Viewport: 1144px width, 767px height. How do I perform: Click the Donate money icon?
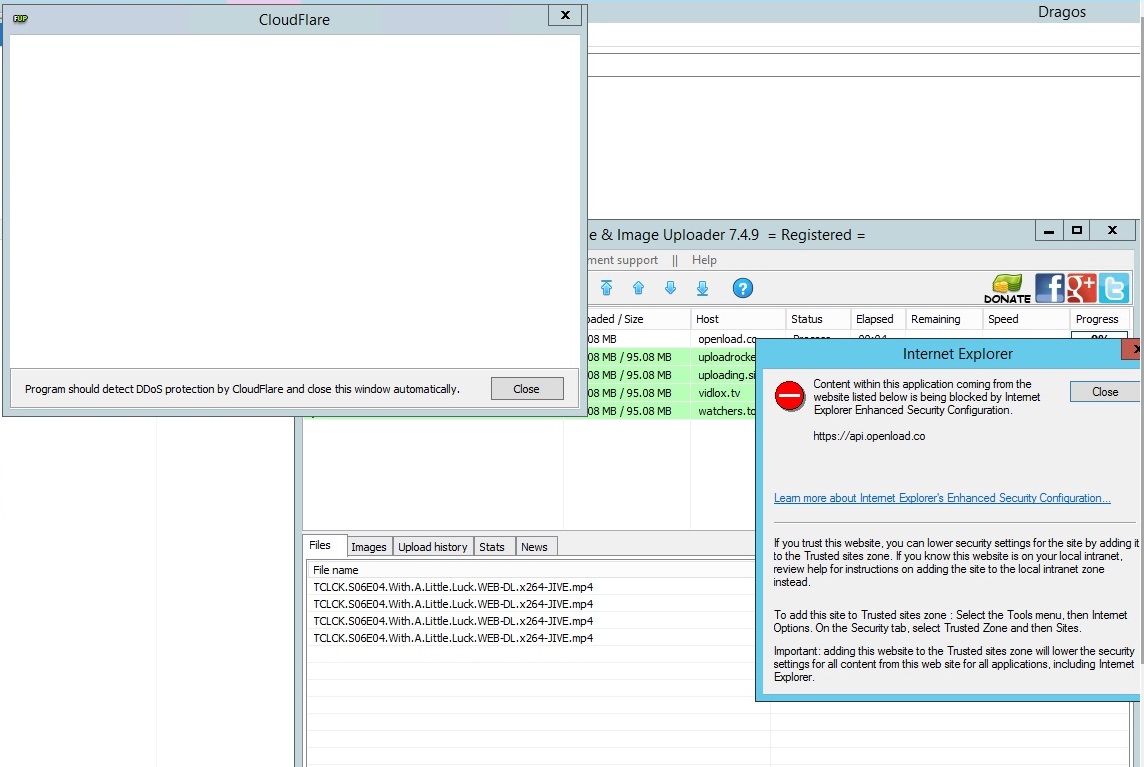pos(1007,288)
